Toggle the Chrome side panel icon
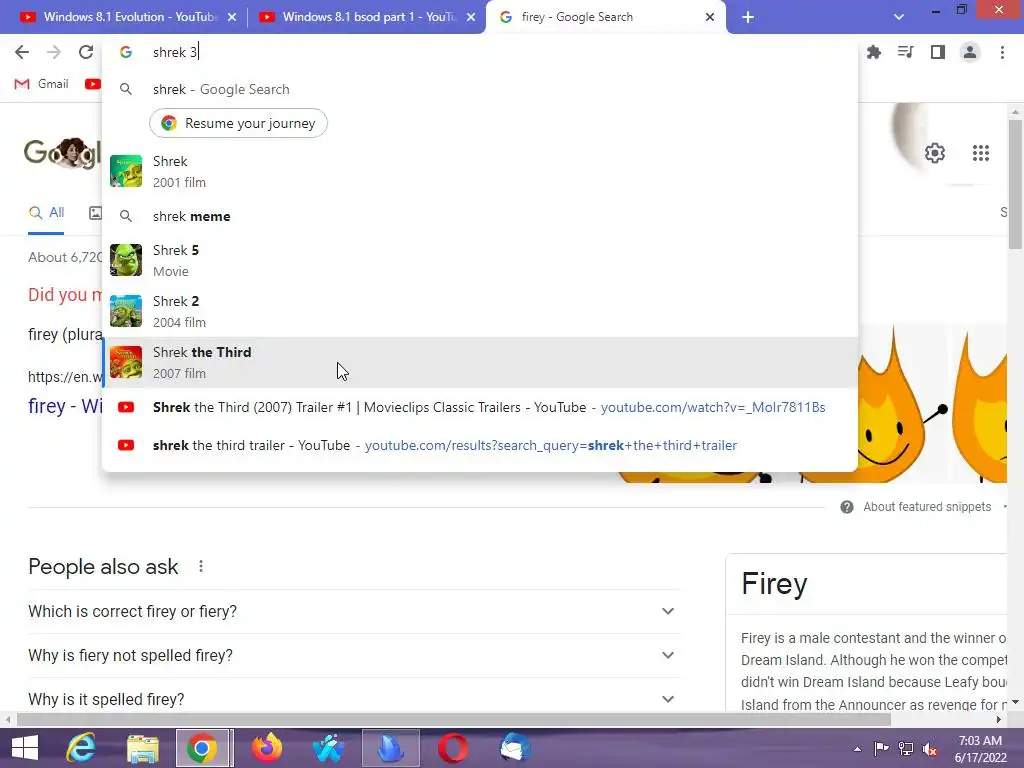1024x768 pixels. tap(938, 52)
